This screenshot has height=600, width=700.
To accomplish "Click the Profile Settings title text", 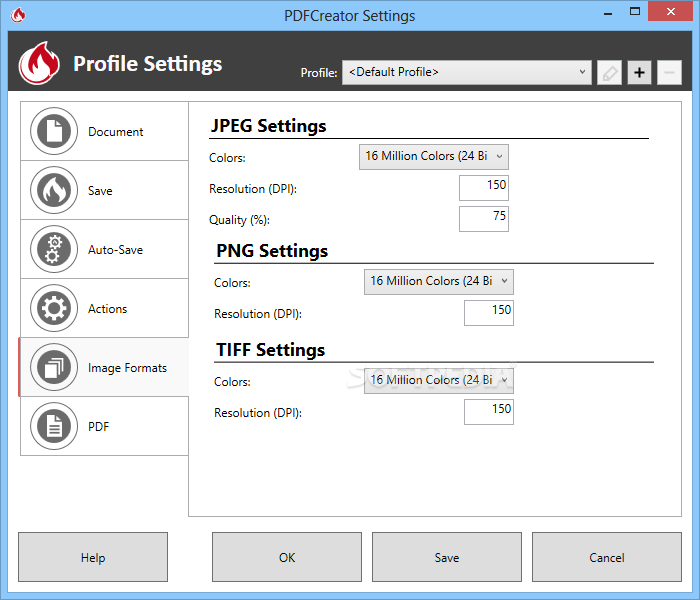I will 148,64.
